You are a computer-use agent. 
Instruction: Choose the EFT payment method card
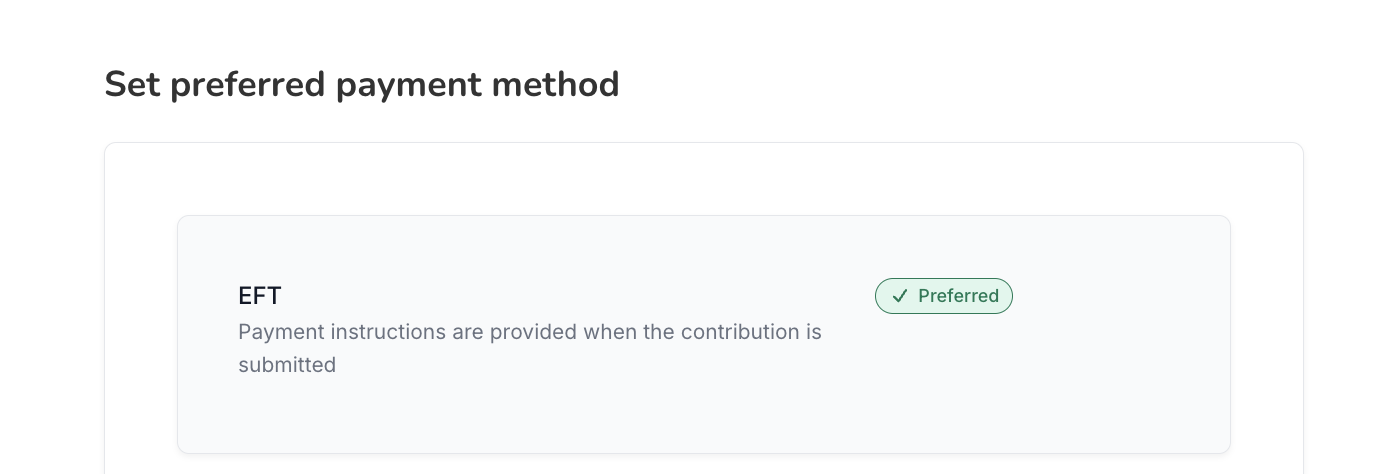[x=704, y=334]
